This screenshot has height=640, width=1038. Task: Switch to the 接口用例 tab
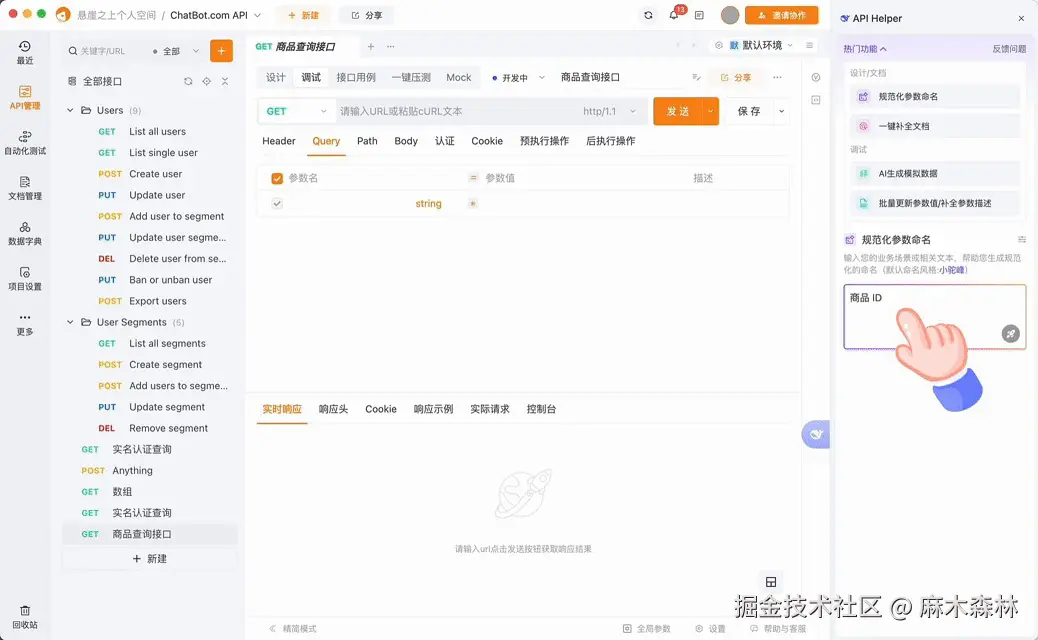[355, 77]
